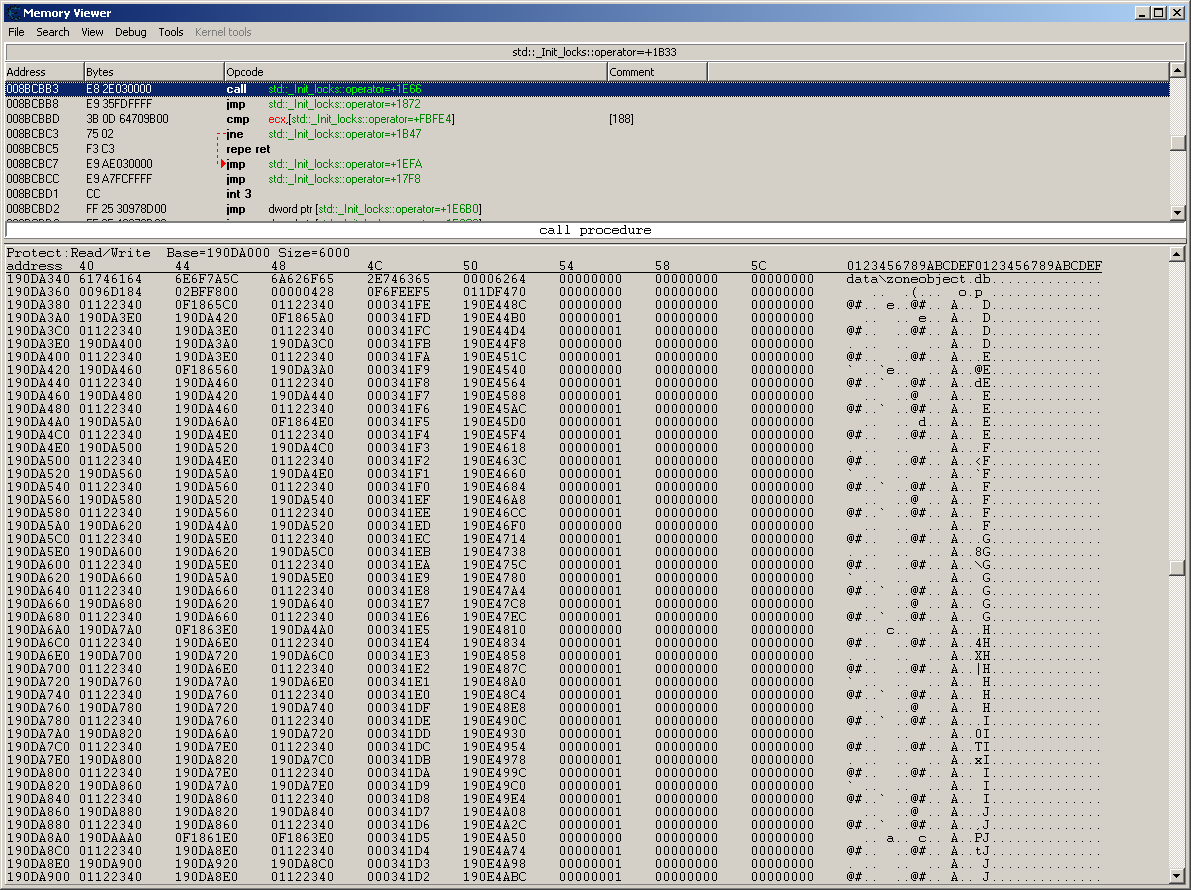The height and width of the screenshot is (890, 1191).
Task: Click hex view scrollbar down arrow
Action: pos(1177,876)
